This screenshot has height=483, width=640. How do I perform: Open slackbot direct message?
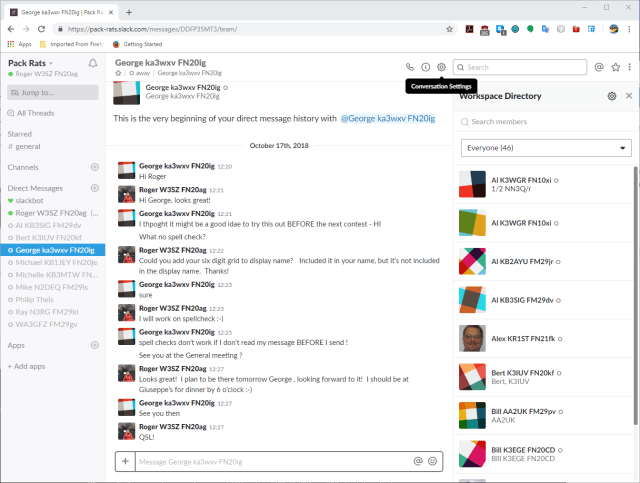tap(25, 200)
